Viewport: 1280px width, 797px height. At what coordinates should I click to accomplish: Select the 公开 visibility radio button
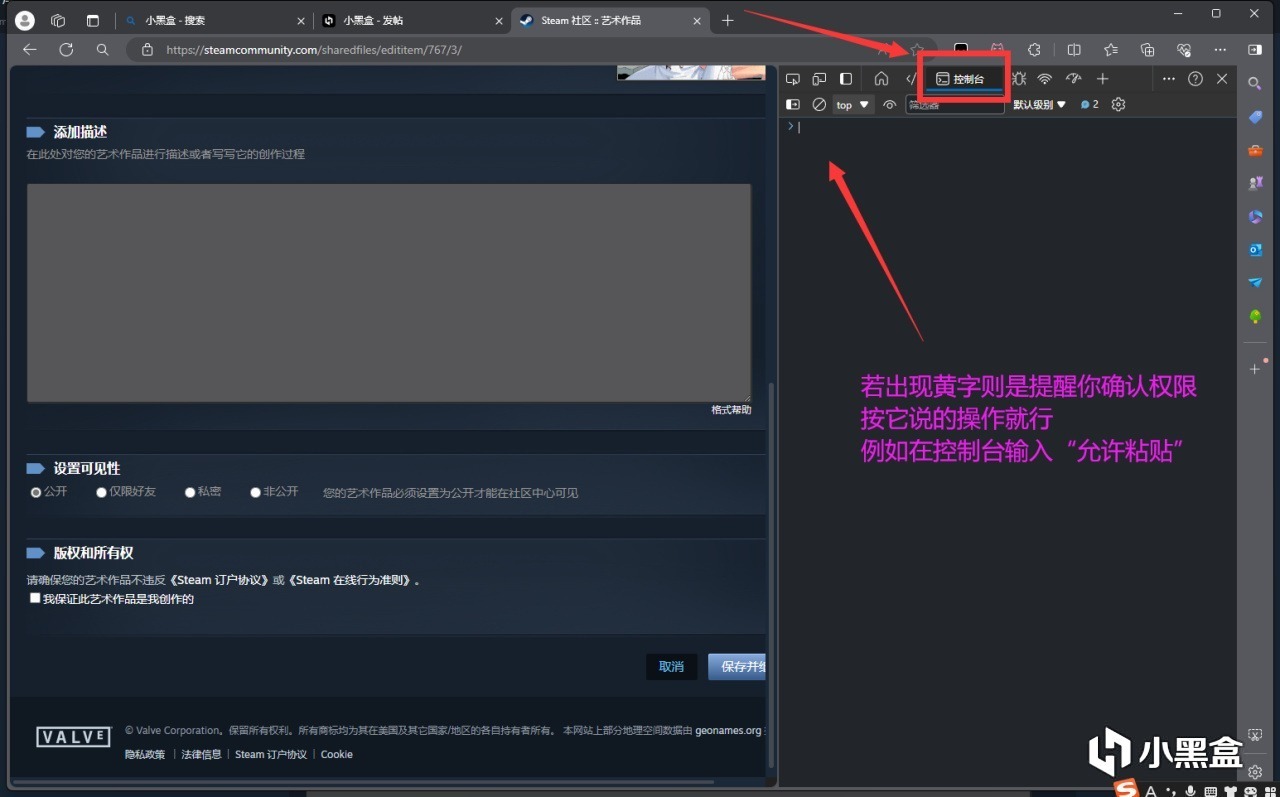tap(36, 493)
